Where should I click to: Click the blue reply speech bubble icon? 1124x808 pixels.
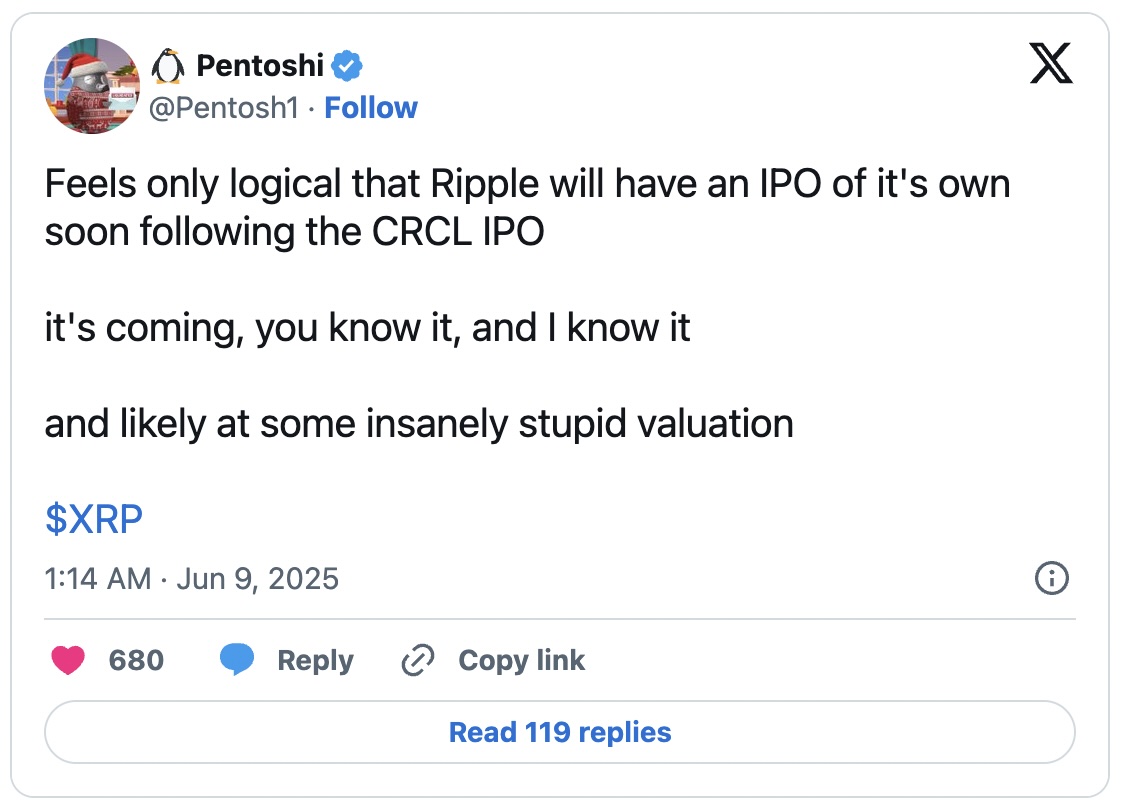pos(237,660)
